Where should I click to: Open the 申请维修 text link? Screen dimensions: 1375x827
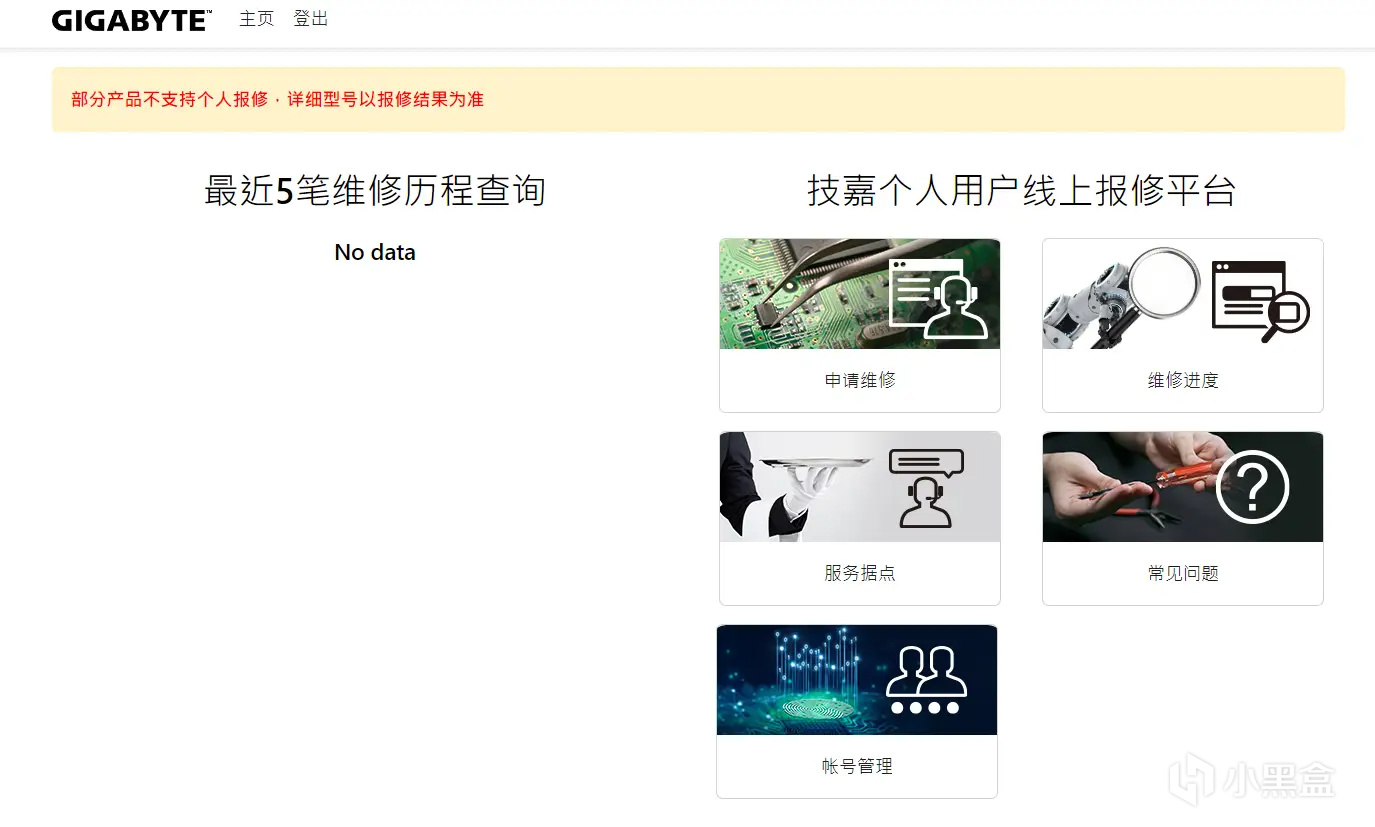tap(860, 380)
